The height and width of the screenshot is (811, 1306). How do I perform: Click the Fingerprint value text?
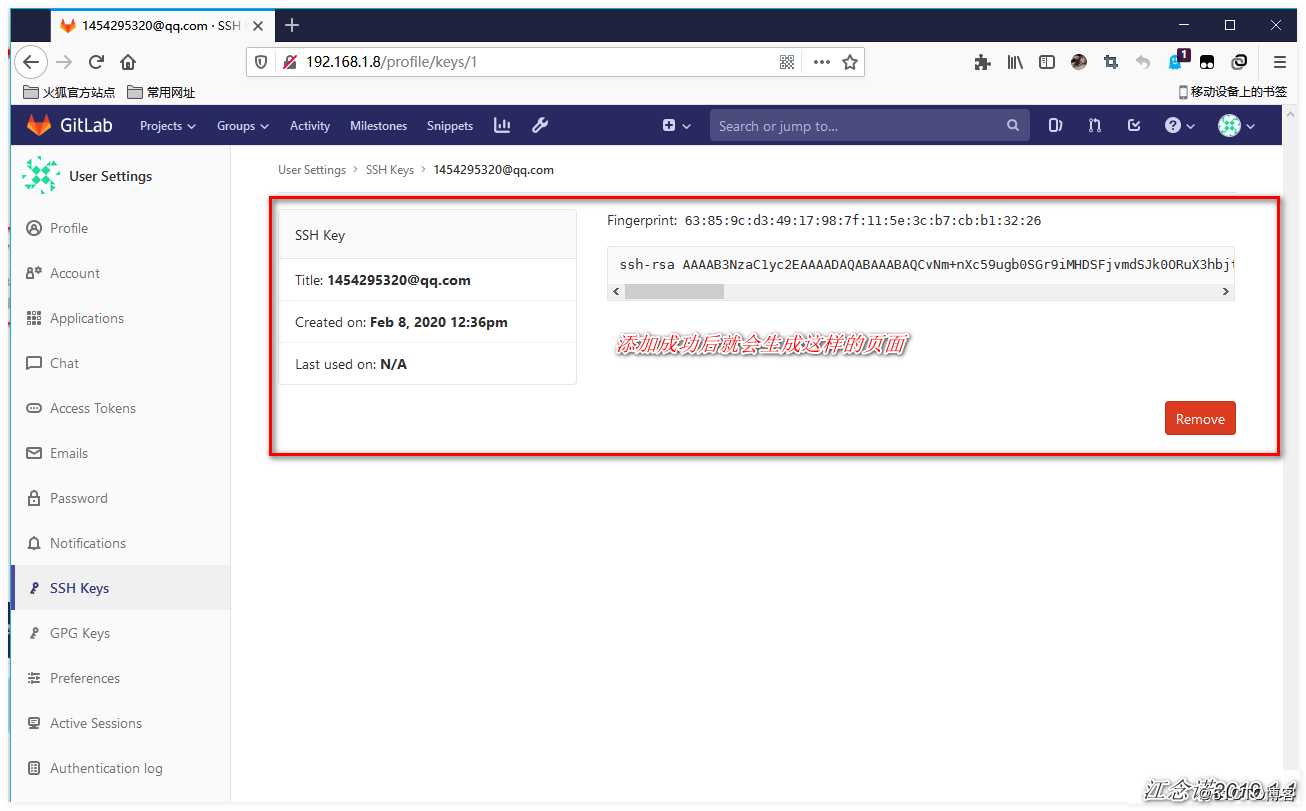[x=862, y=221]
